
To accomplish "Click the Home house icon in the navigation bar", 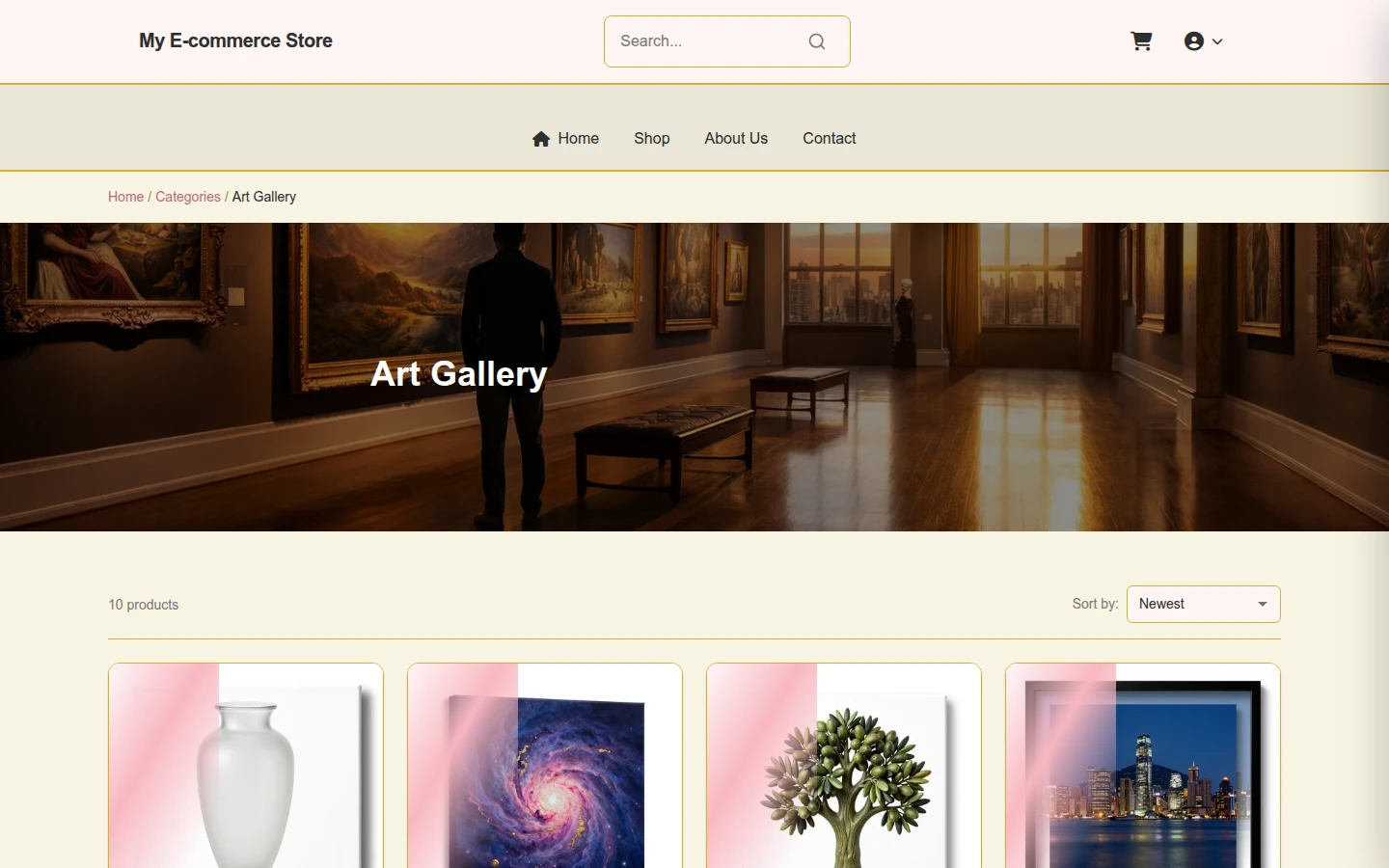I will pos(541,139).
